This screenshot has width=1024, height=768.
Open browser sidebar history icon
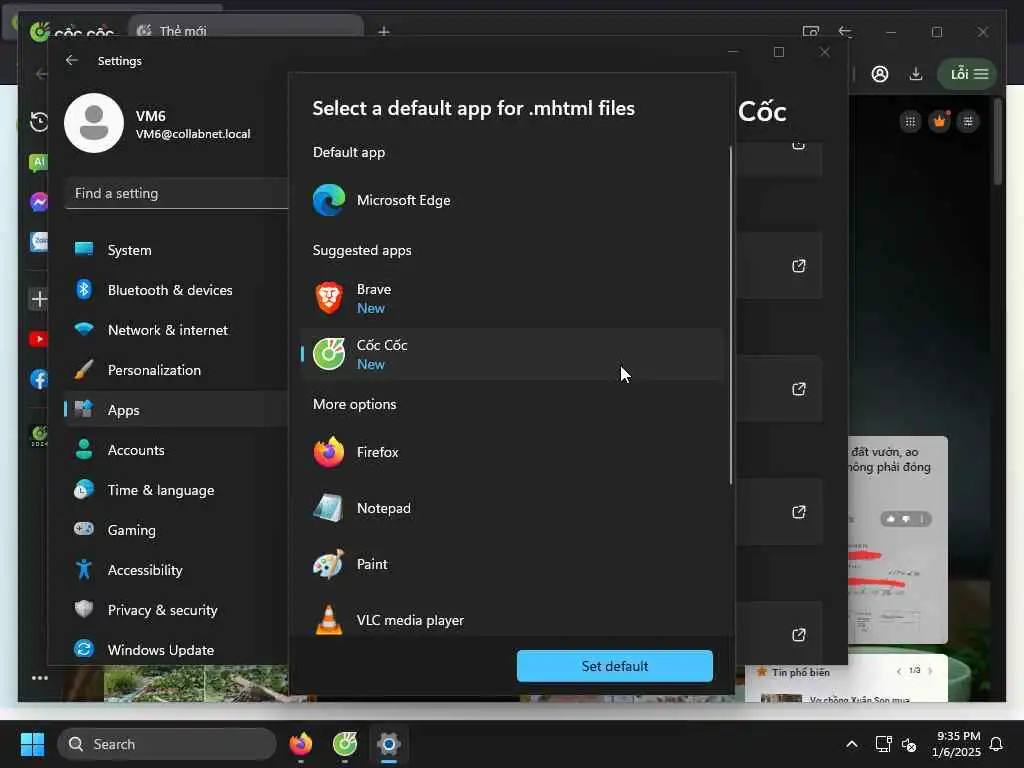pyautogui.click(x=39, y=121)
